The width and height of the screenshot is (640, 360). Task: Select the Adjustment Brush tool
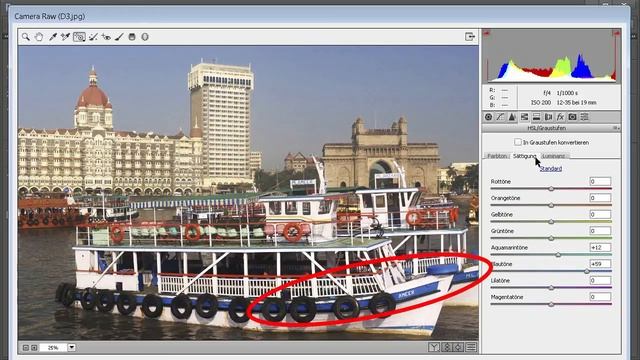[119, 37]
